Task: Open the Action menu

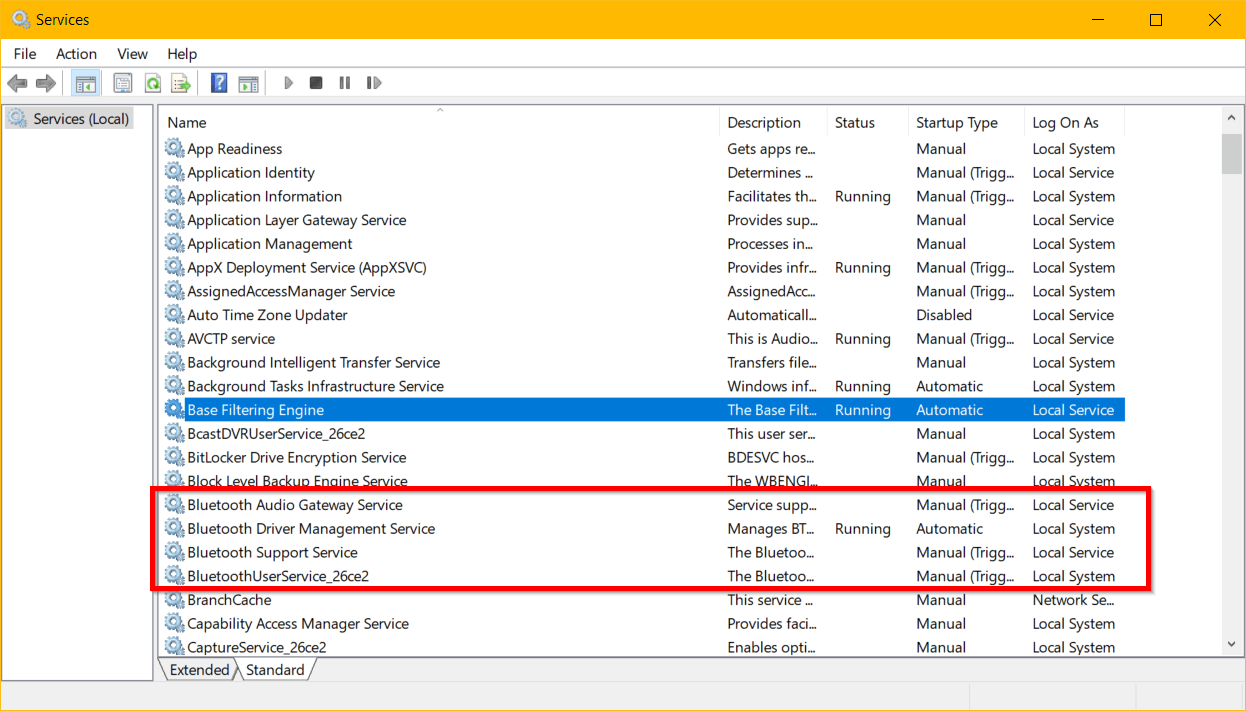Action: [76, 53]
